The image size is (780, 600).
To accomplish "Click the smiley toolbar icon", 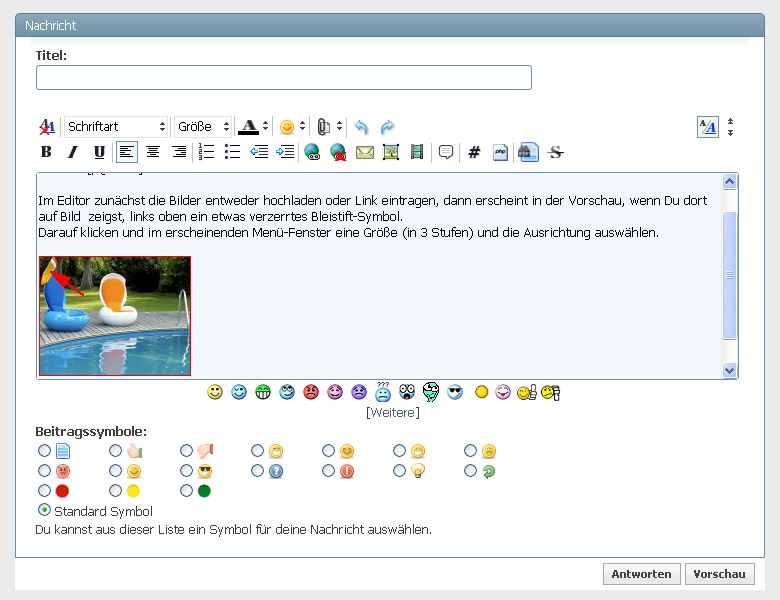I will [x=287, y=127].
